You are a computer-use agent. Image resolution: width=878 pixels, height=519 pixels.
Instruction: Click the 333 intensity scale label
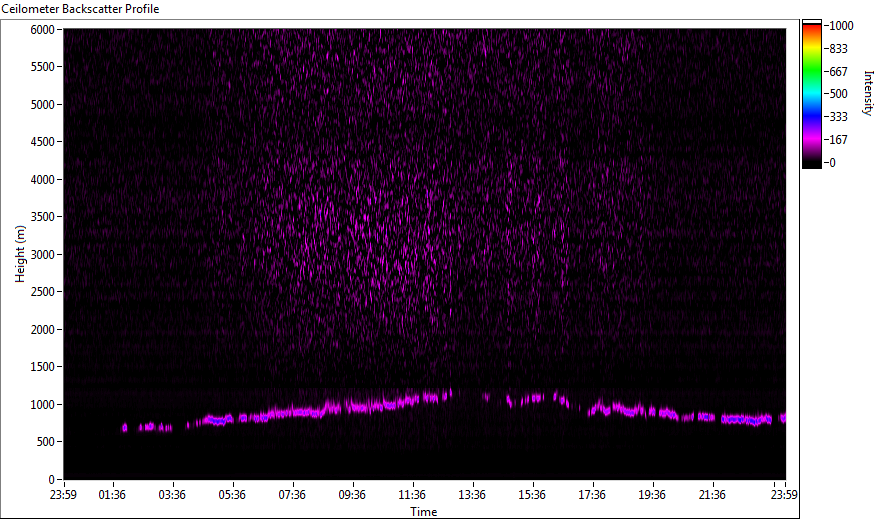pyautogui.click(x=838, y=117)
